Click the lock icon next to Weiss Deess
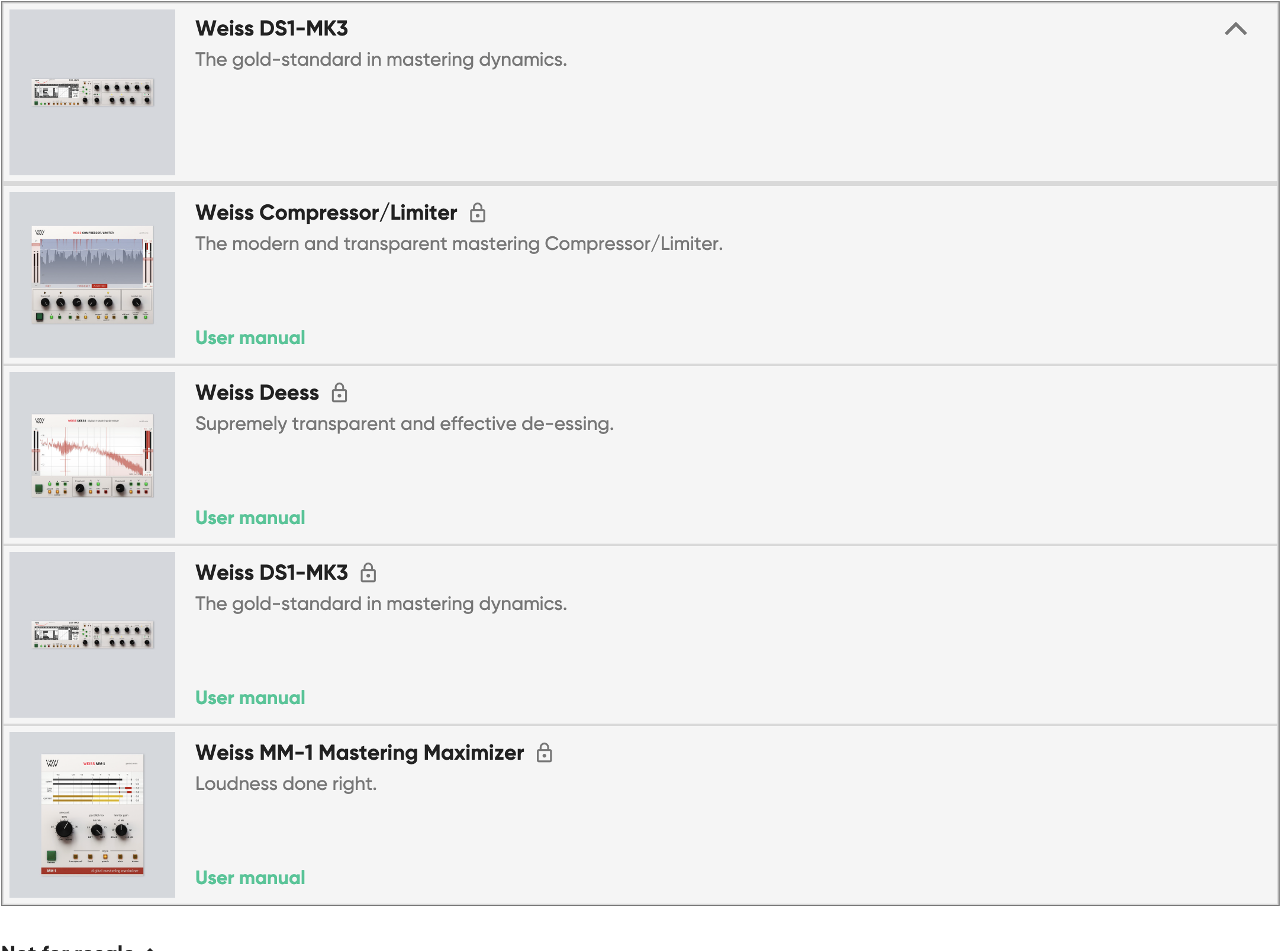 click(339, 393)
